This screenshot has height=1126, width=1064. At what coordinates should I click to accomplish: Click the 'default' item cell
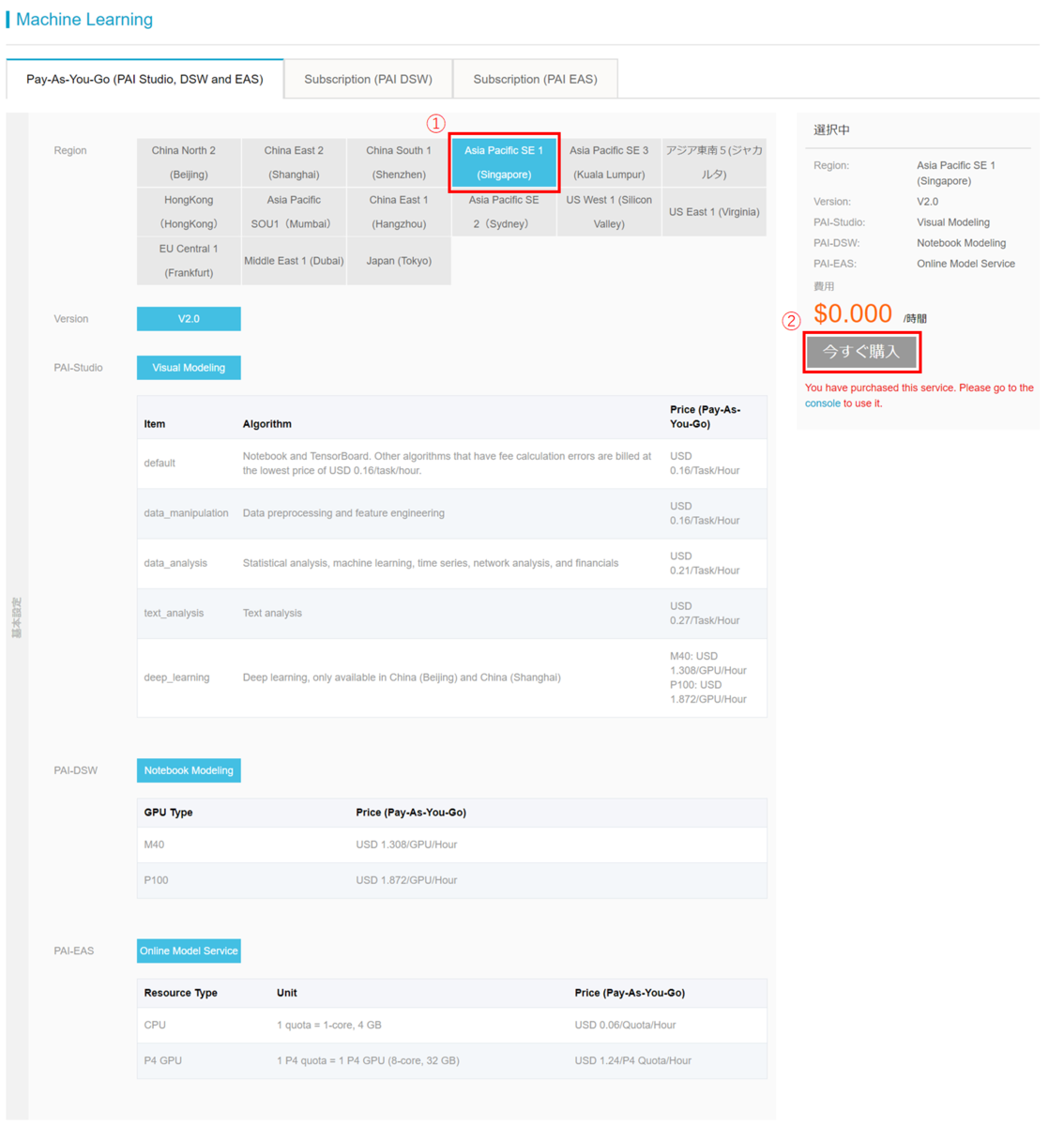coord(160,464)
